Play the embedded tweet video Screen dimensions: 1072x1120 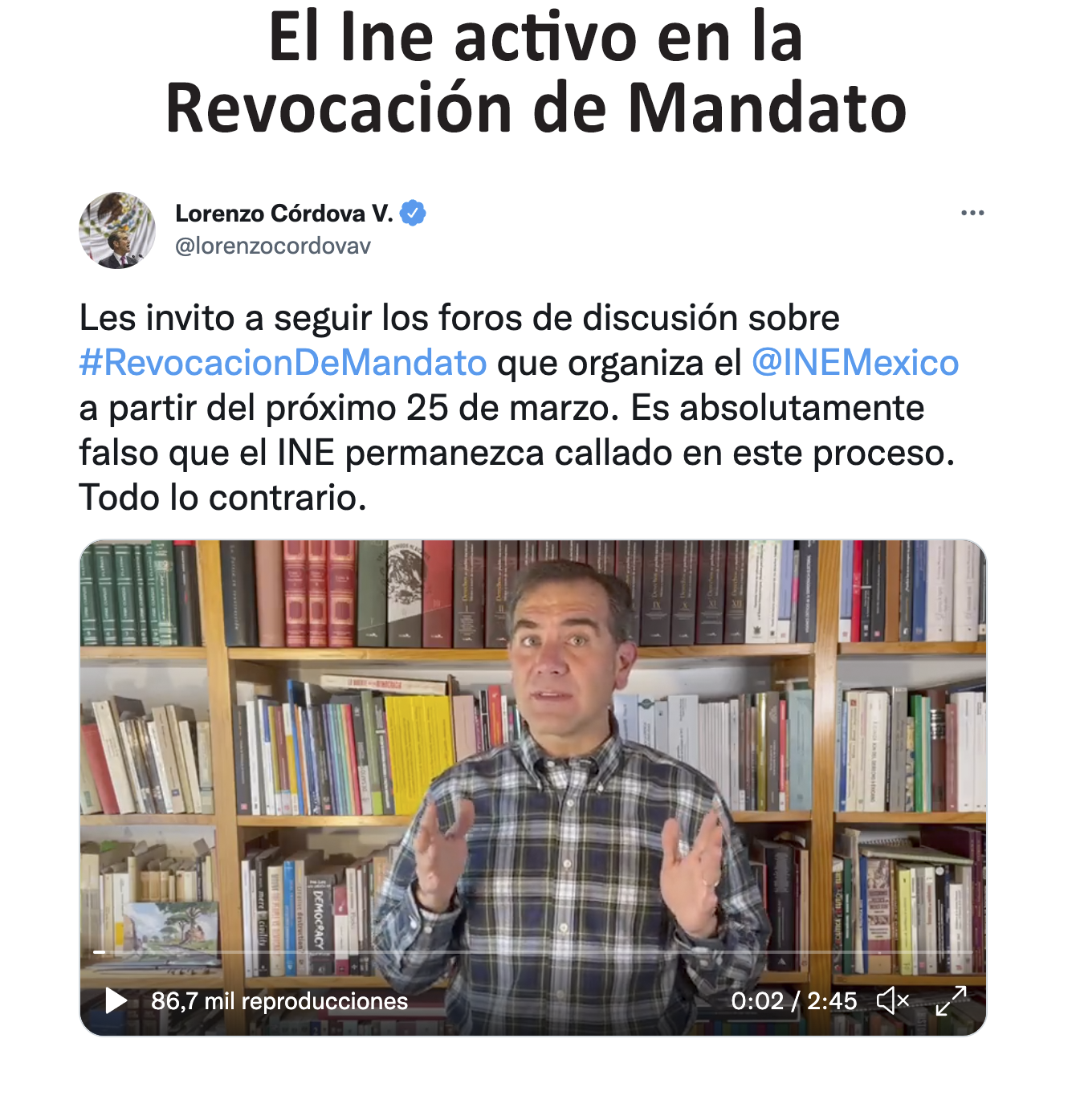(116, 1000)
